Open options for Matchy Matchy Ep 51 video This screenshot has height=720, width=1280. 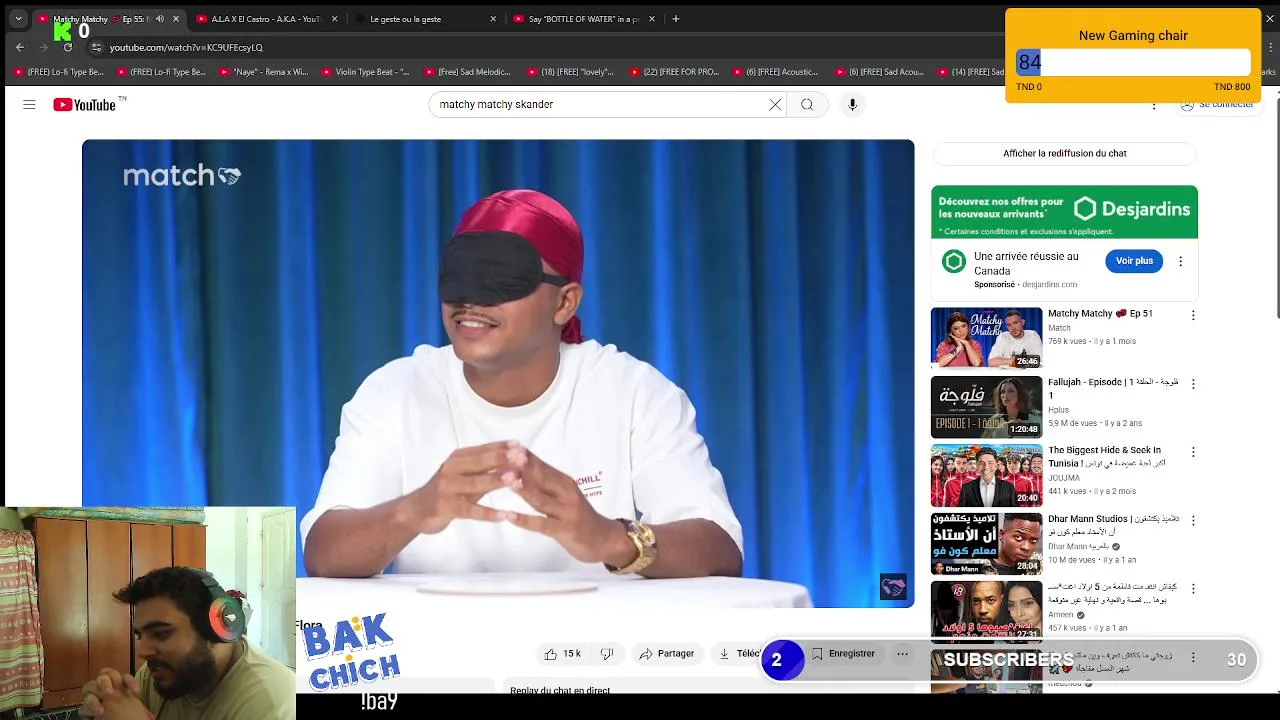[1192, 315]
